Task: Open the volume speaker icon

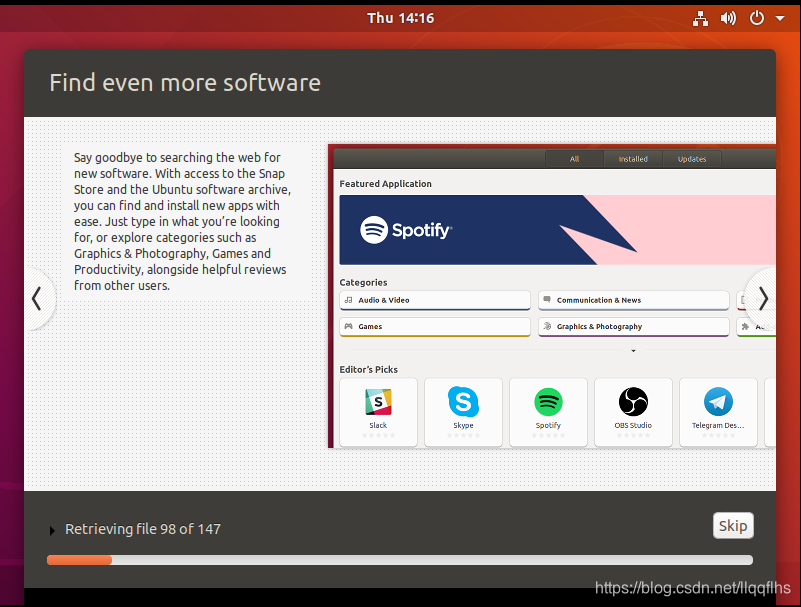Action: [x=728, y=18]
